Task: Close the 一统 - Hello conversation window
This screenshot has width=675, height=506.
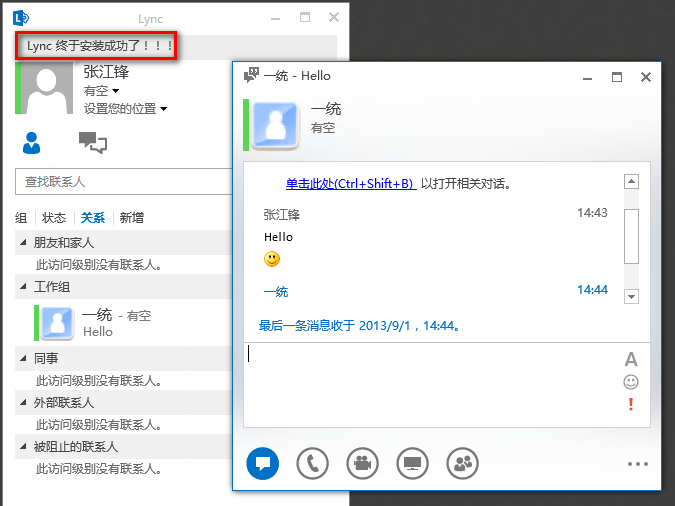Action: (646, 77)
